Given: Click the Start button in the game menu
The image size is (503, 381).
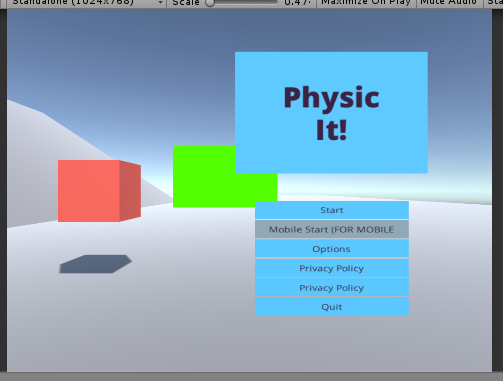Looking at the screenshot, I should pos(332,210).
